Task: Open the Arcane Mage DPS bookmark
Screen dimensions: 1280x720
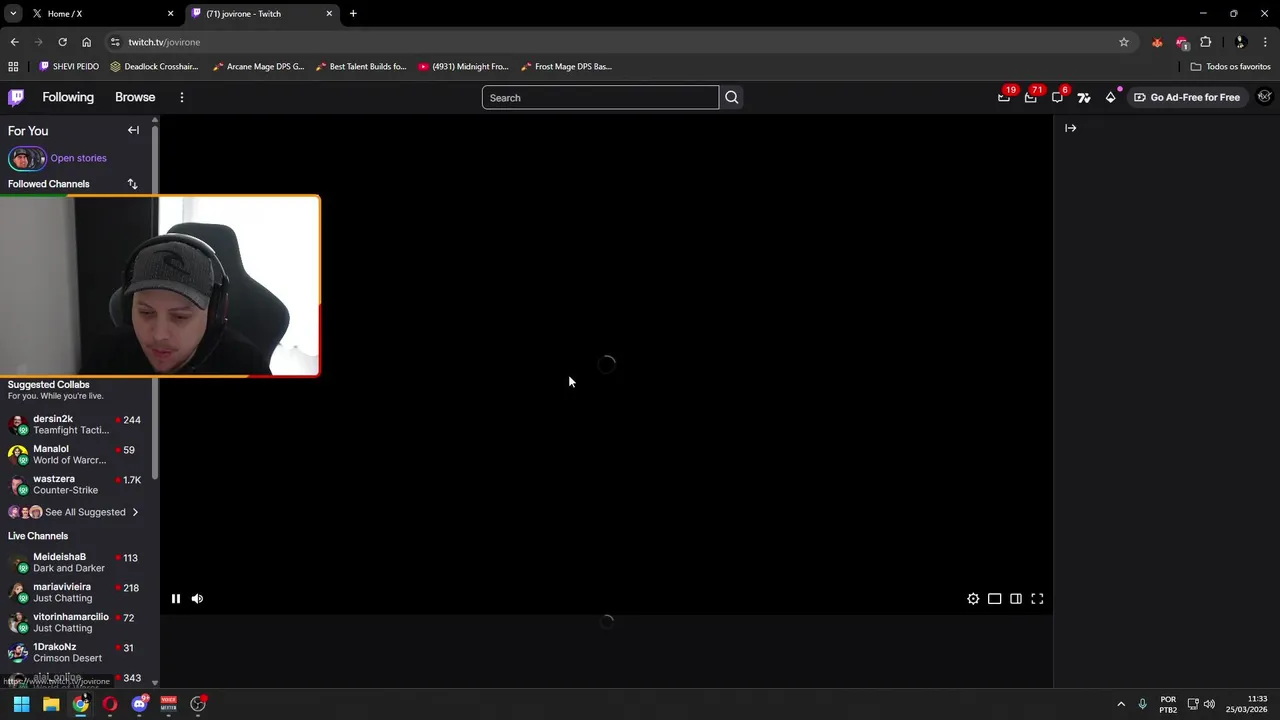Action: pyautogui.click(x=258, y=67)
